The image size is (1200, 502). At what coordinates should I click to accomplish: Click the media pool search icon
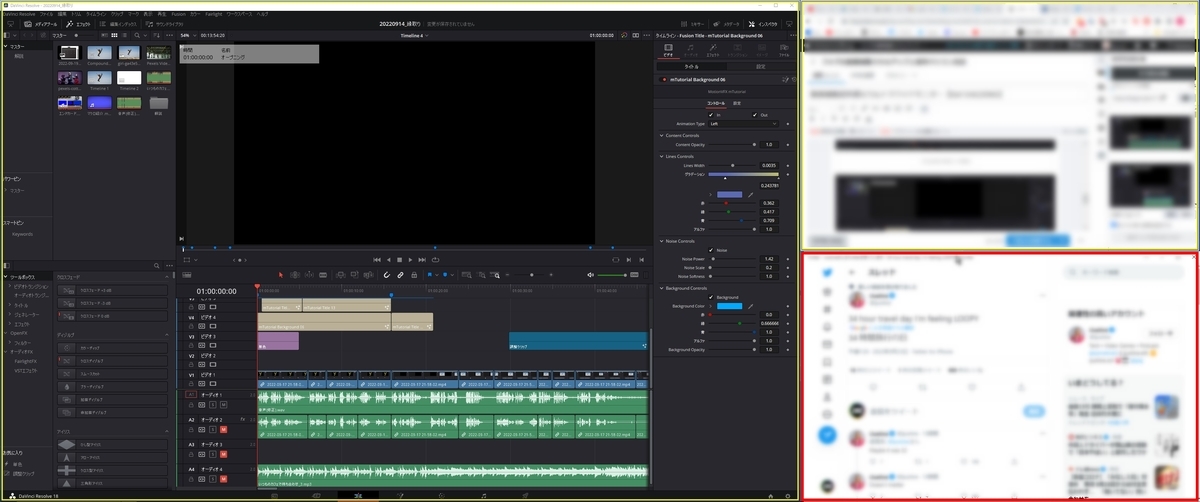(136, 35)
